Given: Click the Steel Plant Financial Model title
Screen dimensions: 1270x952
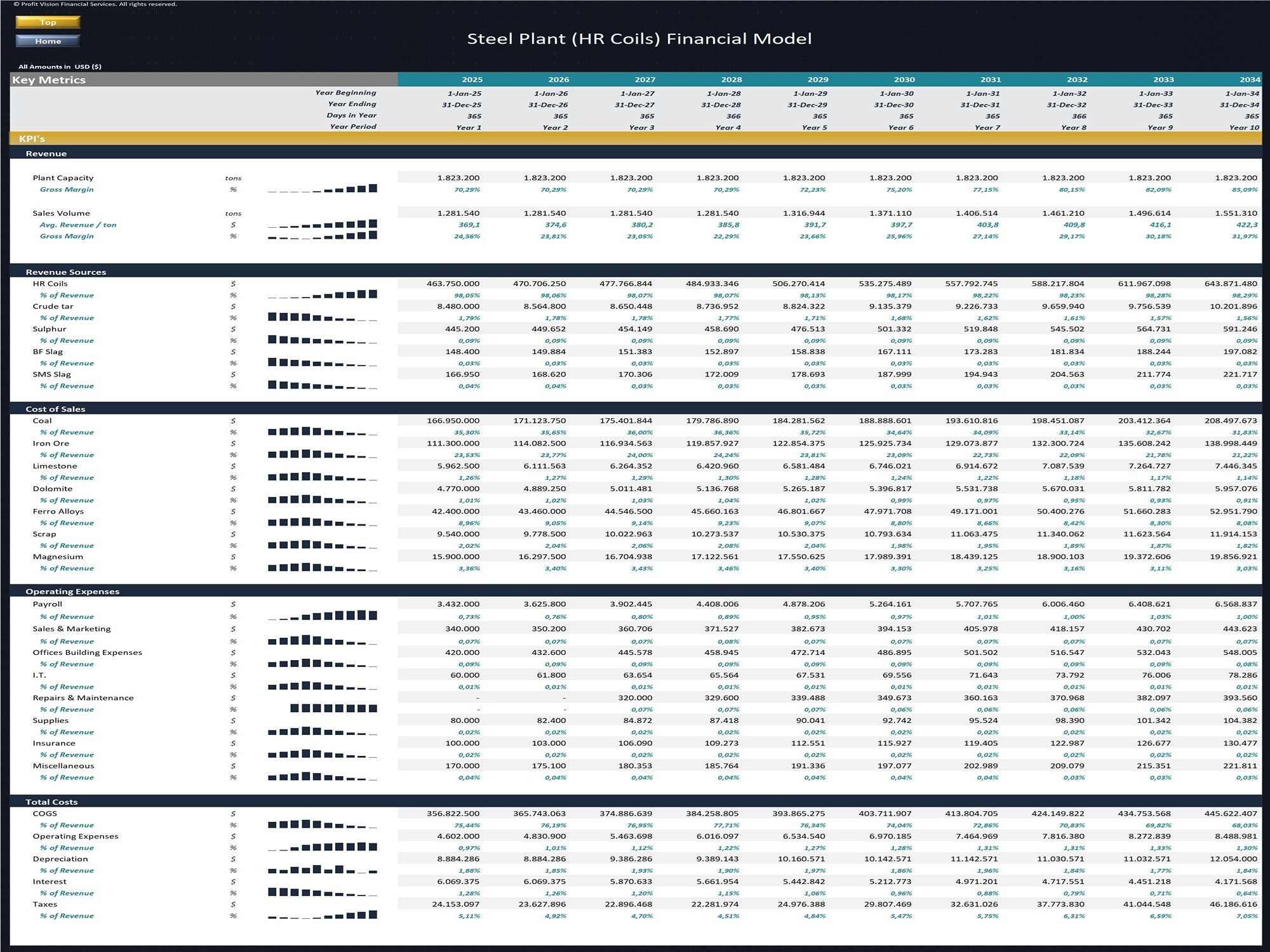Looking at the screenshot, I should coord(639,39).
